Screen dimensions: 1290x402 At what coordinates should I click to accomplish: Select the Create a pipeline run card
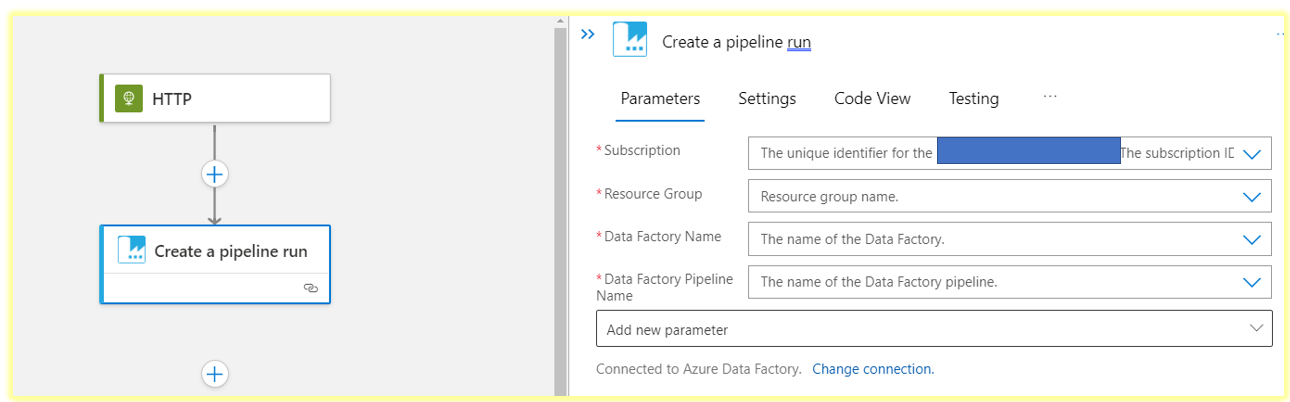(215, 264)
